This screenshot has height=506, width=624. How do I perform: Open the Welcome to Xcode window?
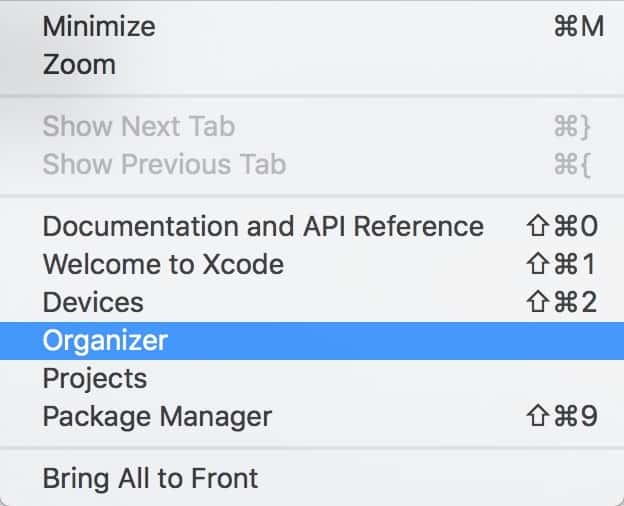tap(312, 264)
